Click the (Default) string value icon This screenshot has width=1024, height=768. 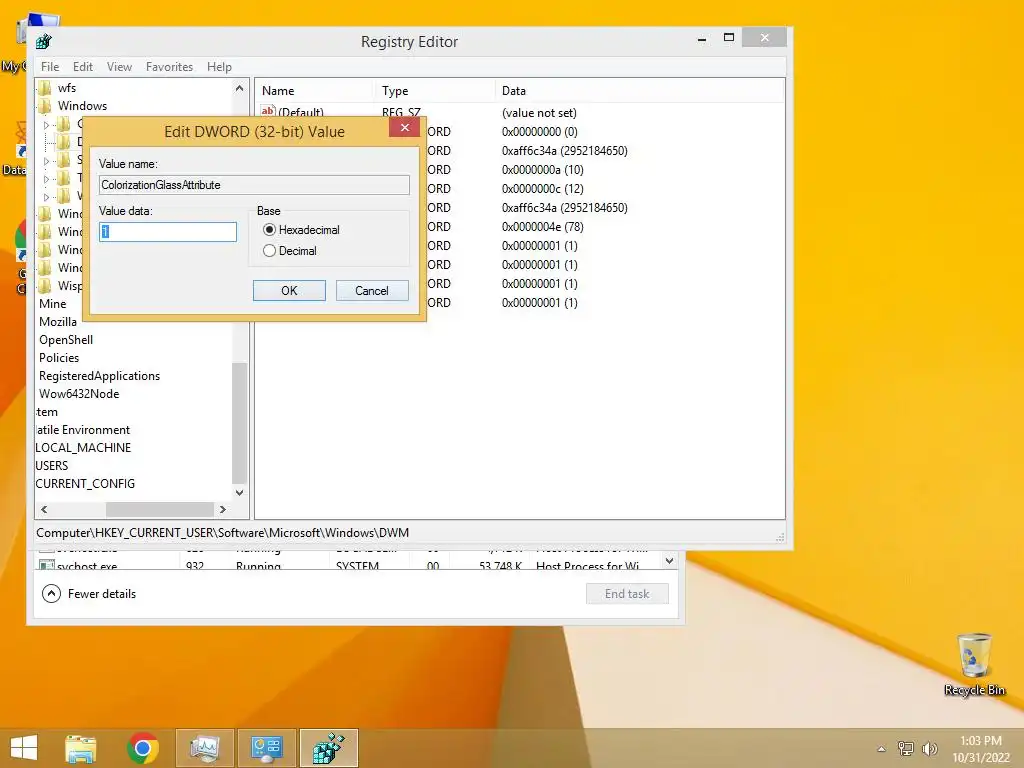(268, 111)
